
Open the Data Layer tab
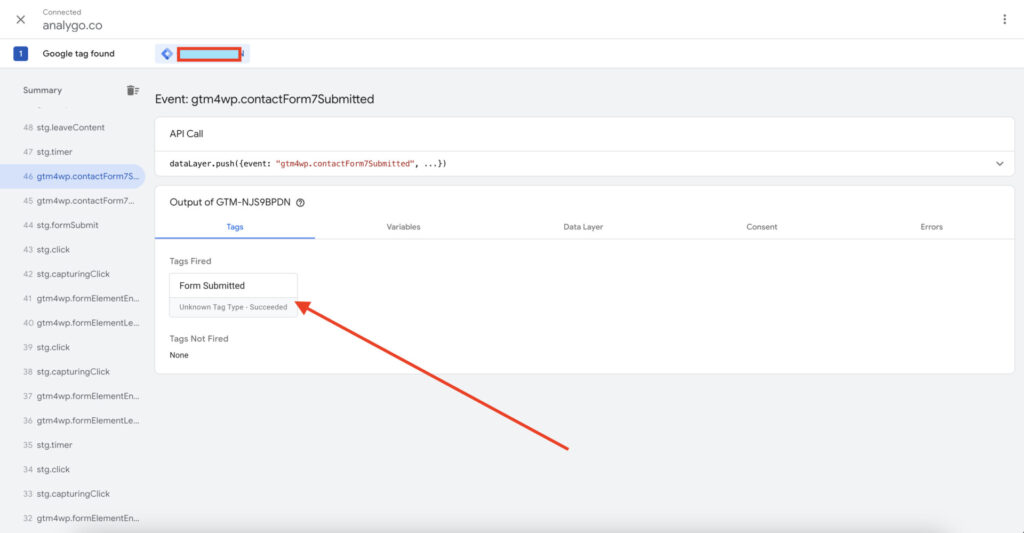pos(583,227)
